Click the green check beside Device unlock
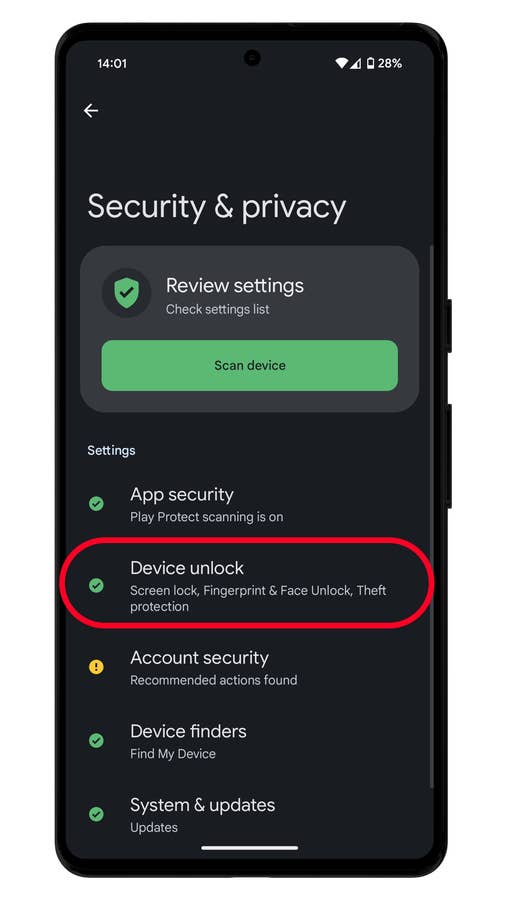The image size is (506, 900). point(96,585)
